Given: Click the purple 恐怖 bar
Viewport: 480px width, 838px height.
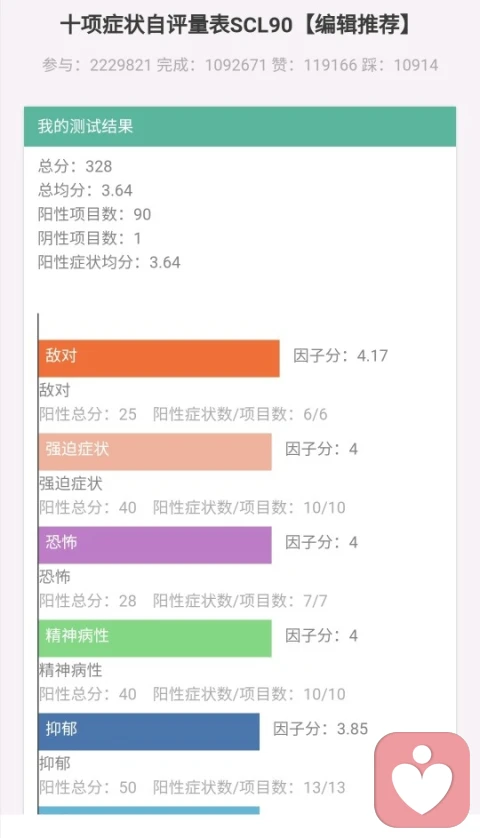Looking at the screenshot, I should pos(155,545).
